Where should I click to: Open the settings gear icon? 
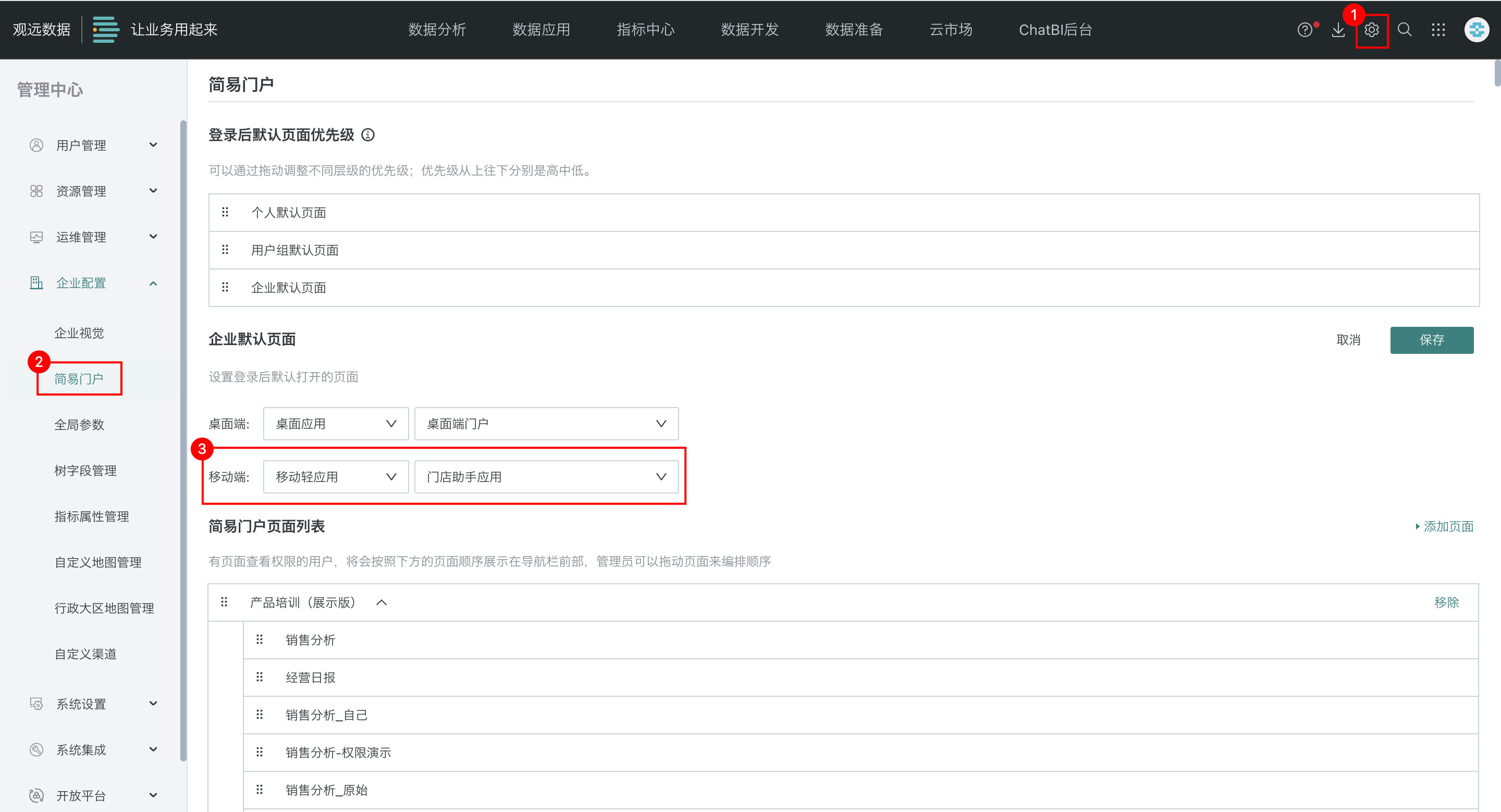tap(1371, 30)
